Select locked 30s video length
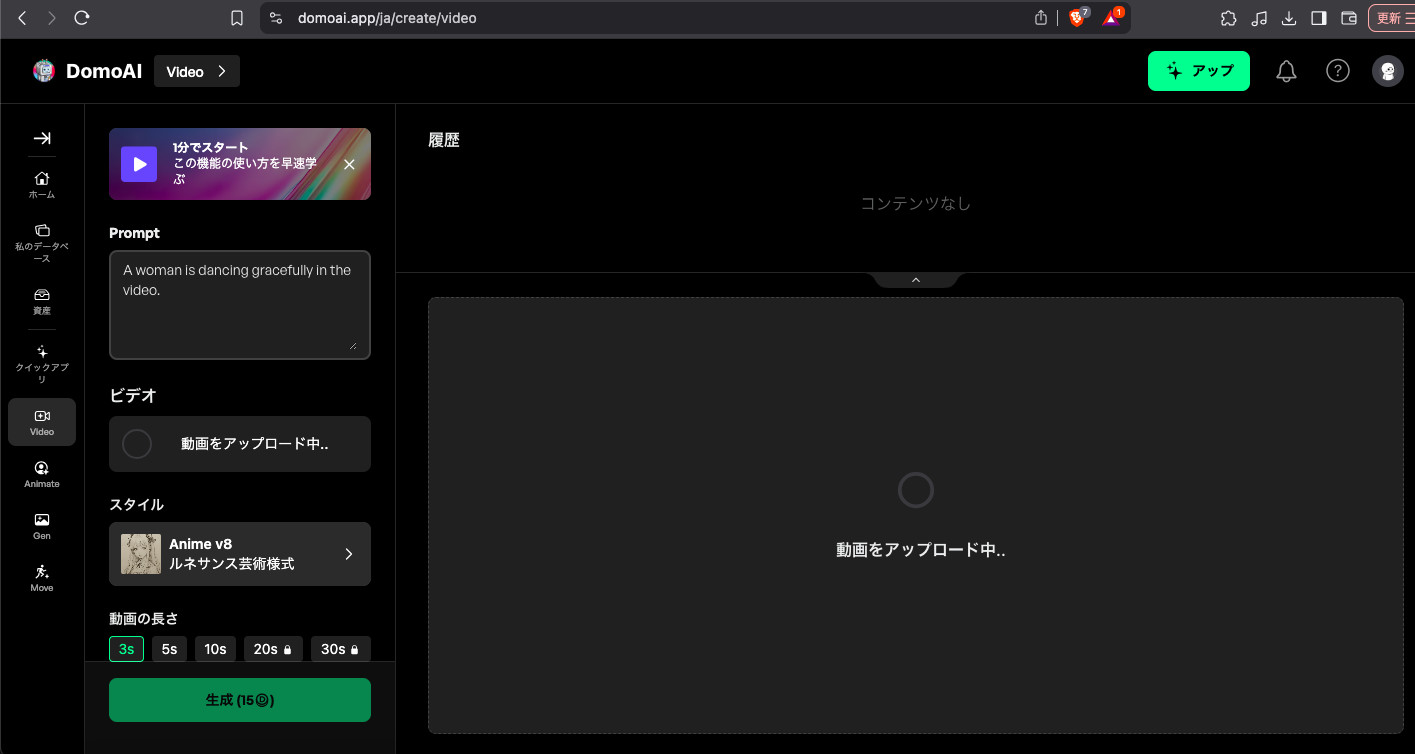 [x=340, y=649]
